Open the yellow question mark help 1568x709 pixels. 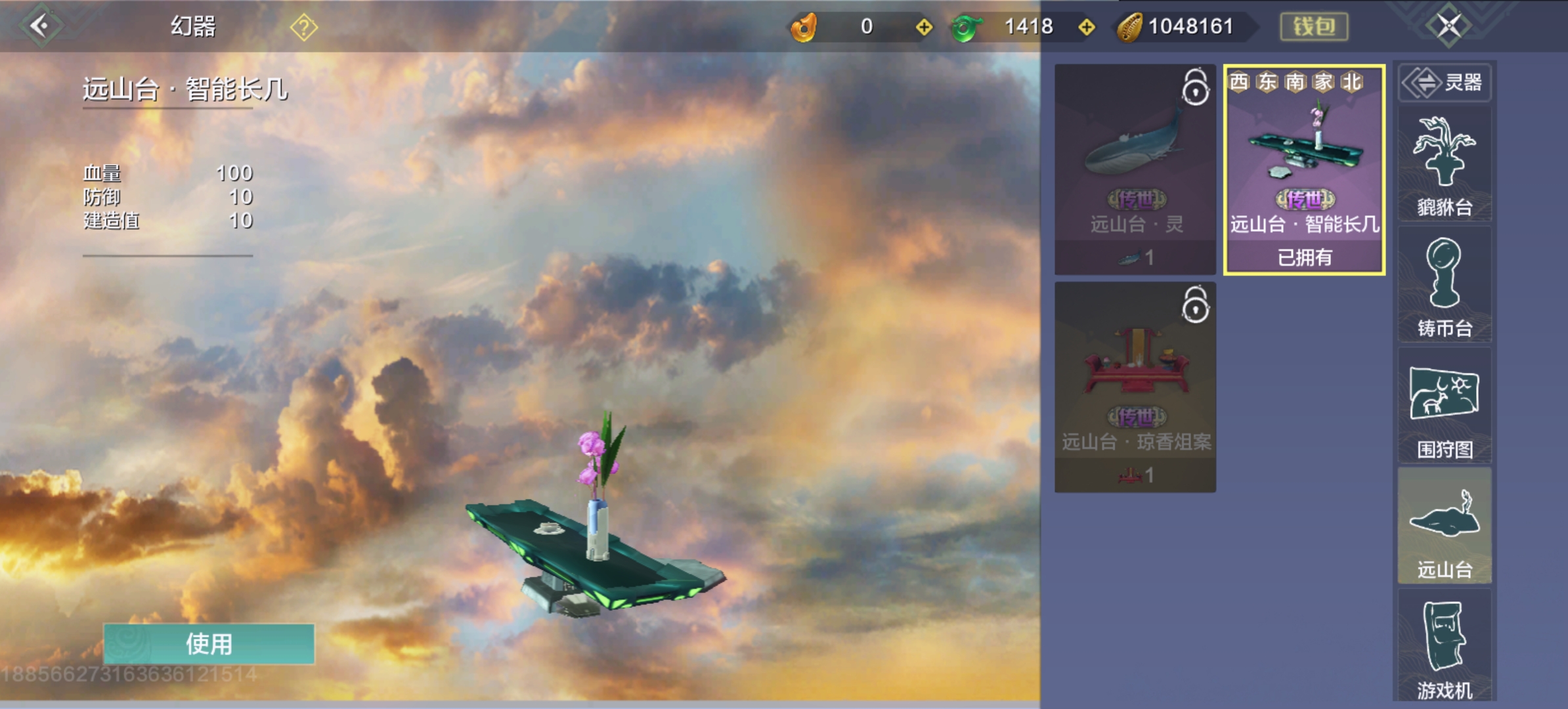click(x=303, y=28)
